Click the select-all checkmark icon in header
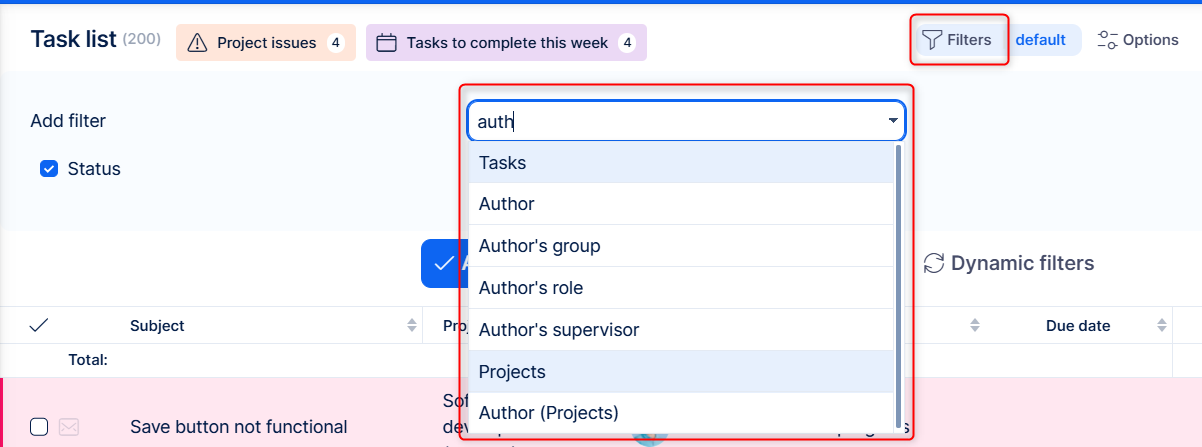The image size is (1202, 447). tap(39, 325)
